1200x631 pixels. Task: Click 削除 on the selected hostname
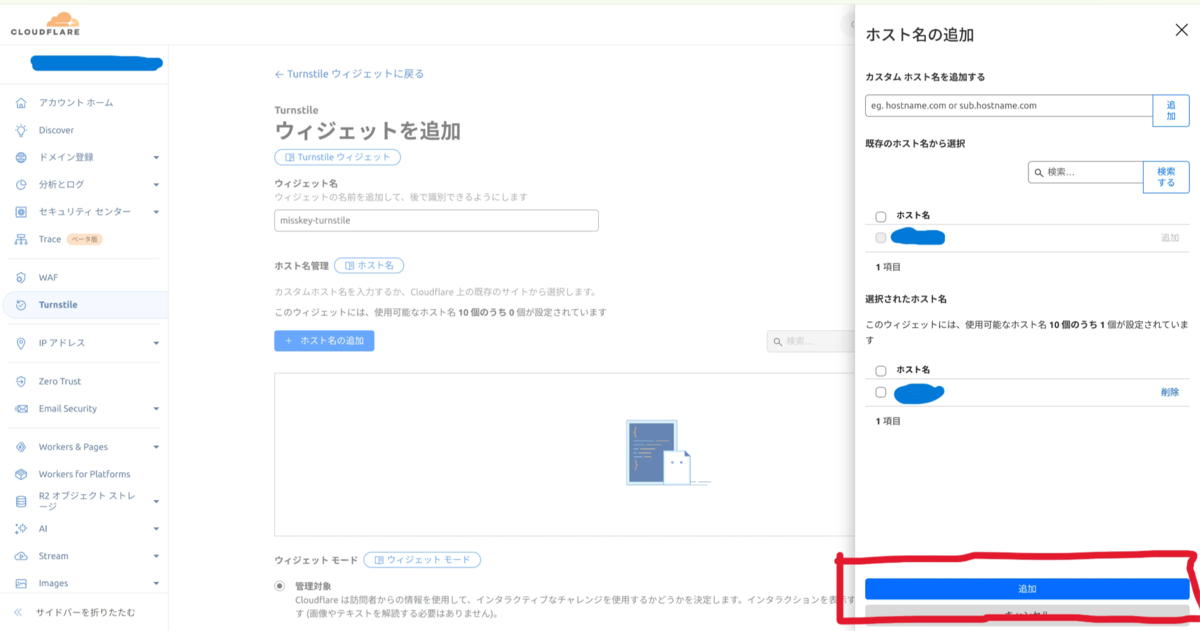(1170, 392)
